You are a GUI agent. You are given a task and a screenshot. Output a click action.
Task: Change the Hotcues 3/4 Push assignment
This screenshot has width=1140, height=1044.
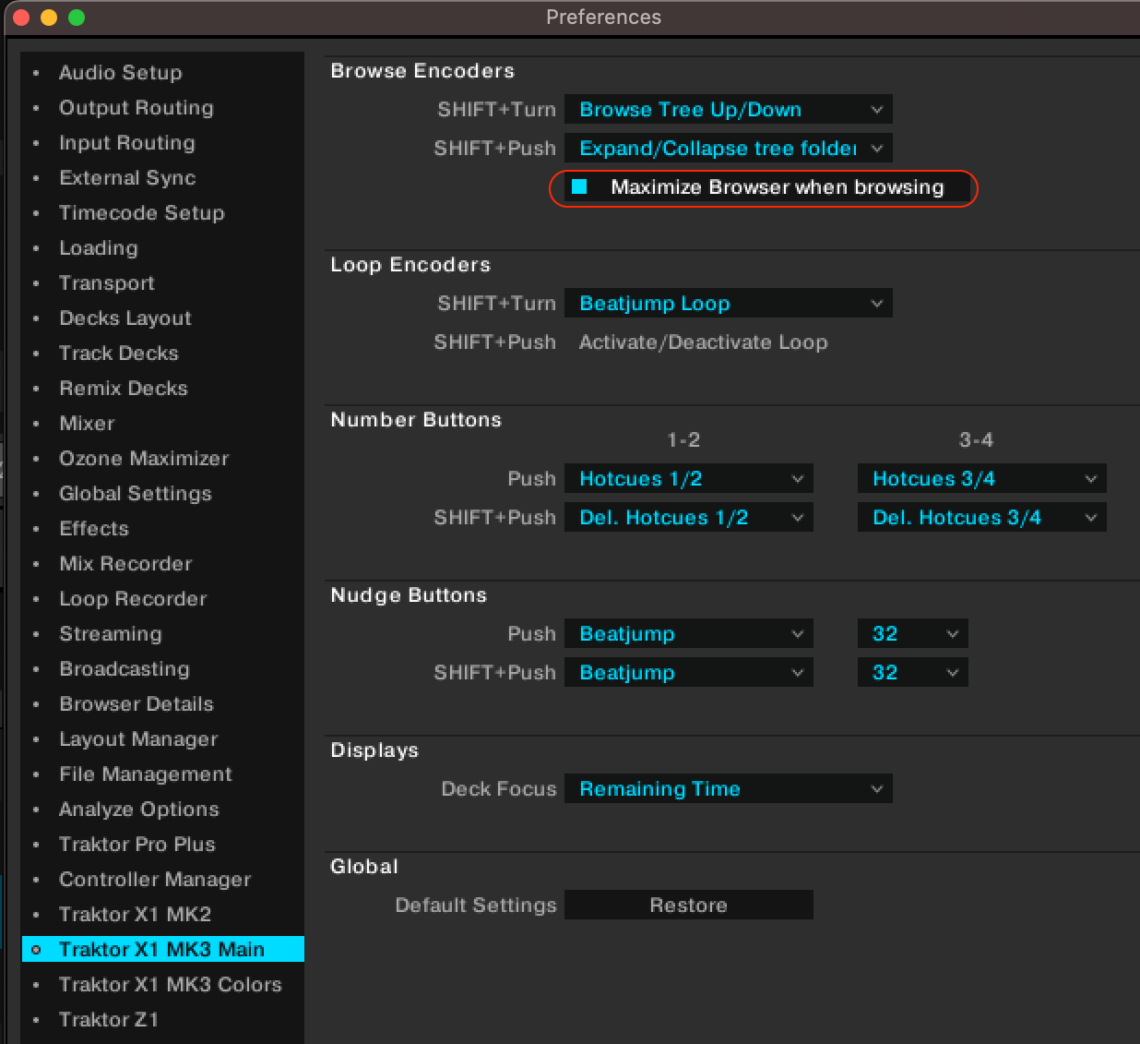[981, 478]
